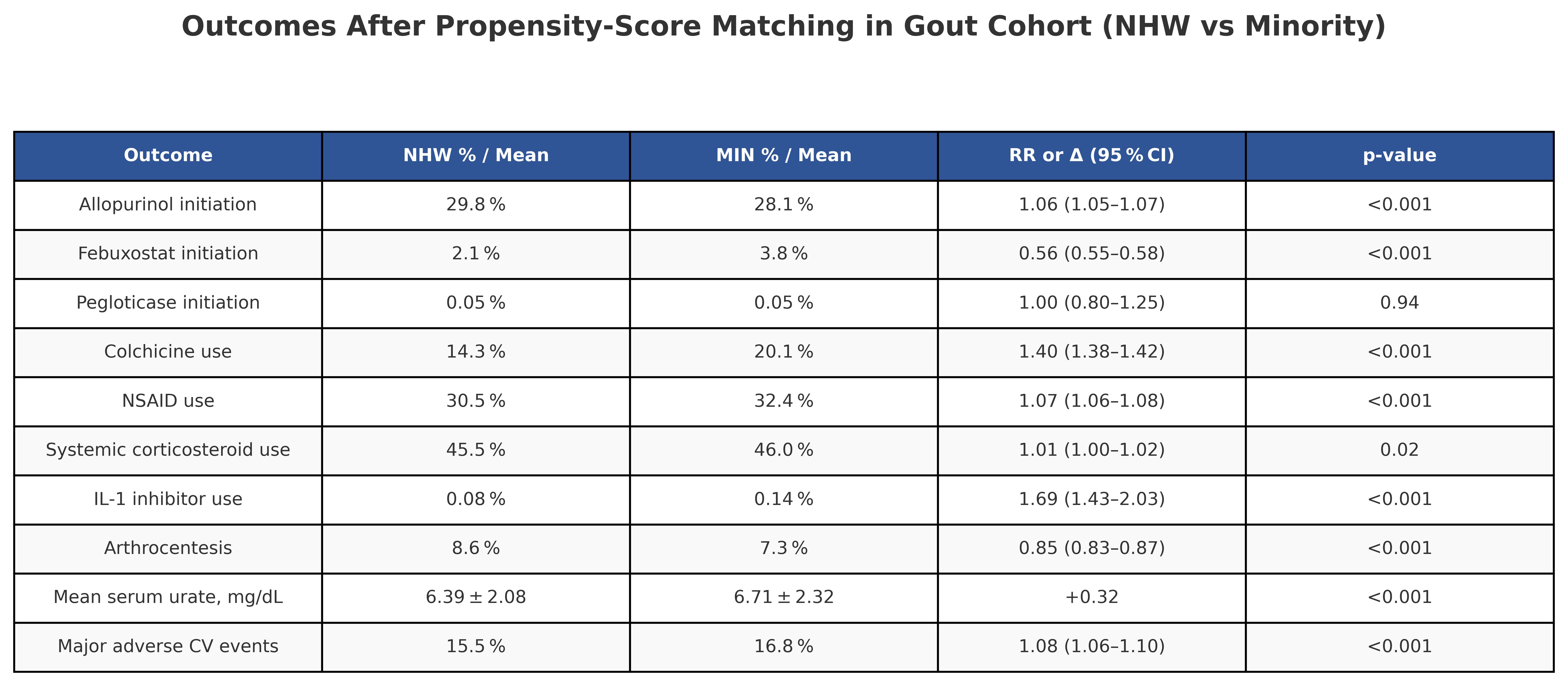Click the 0.94 p-value cell

(x=1399, y=303)
